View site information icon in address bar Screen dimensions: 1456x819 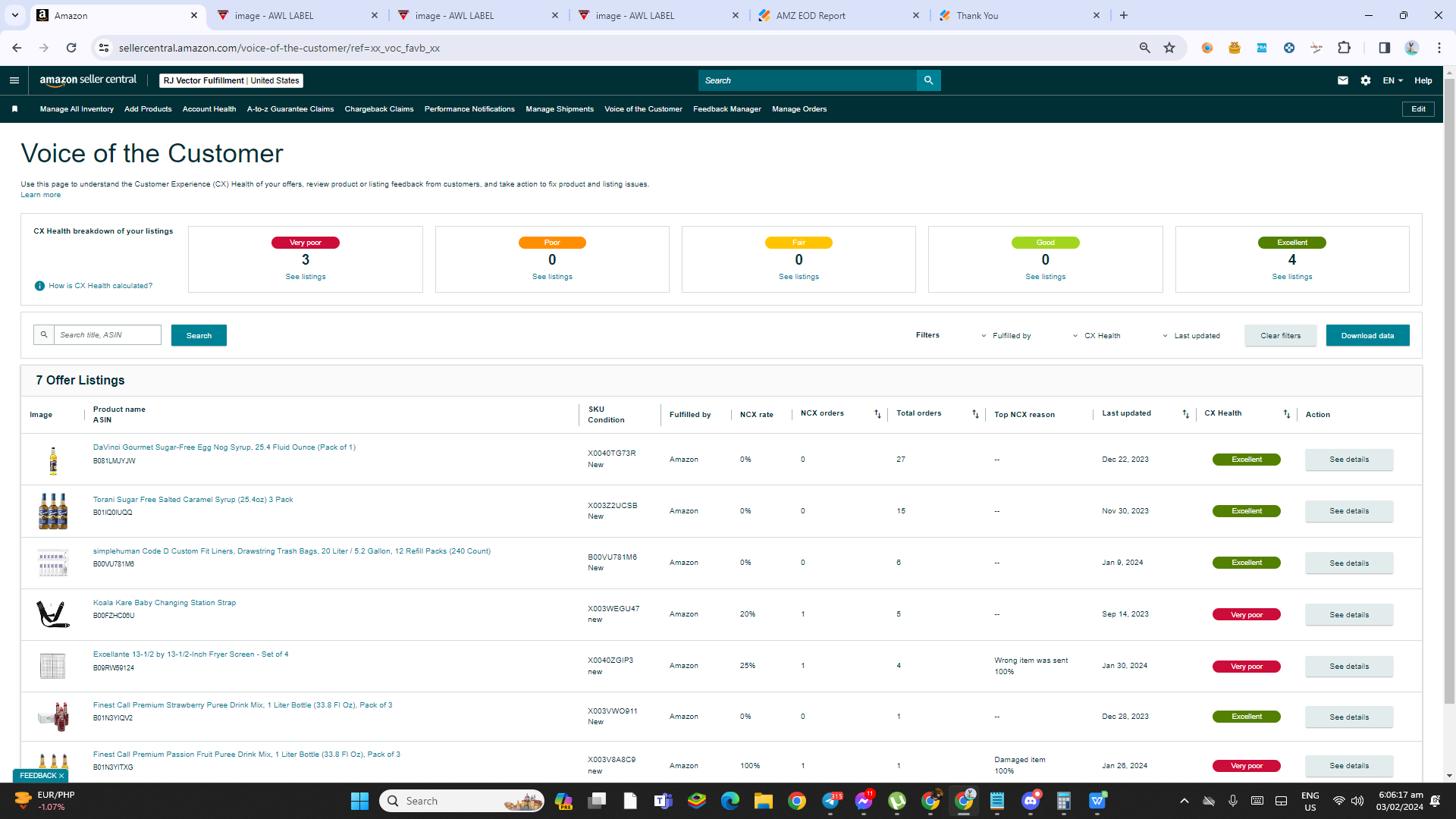[104, 48]
